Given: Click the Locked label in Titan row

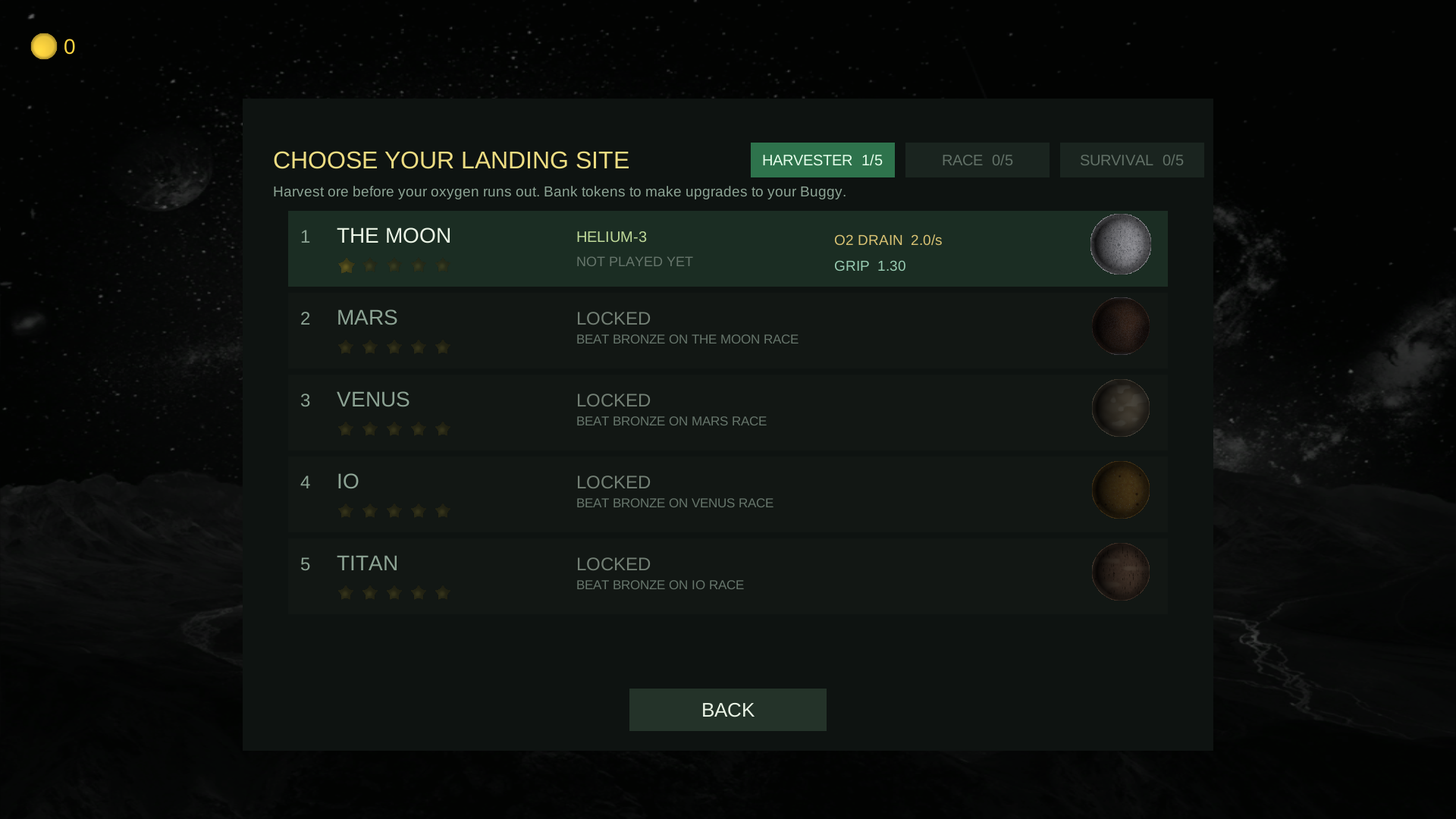Looking at the screenshot, I should click(613, 564).
